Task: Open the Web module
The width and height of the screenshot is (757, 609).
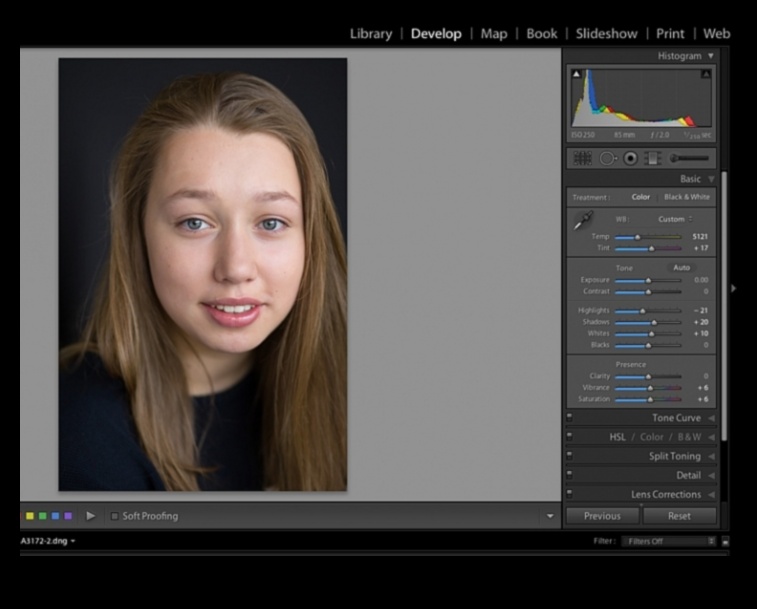Action: [x=716, y=34]
